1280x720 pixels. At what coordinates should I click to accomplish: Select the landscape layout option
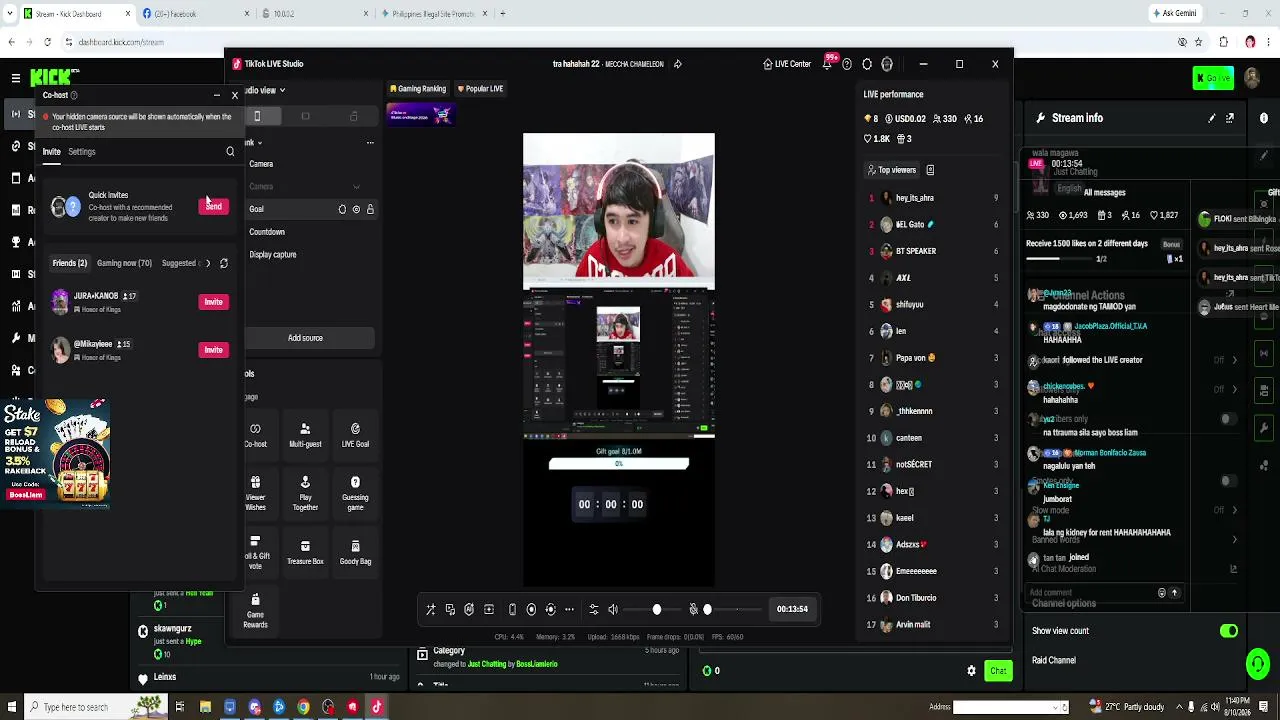coord(305,116)
